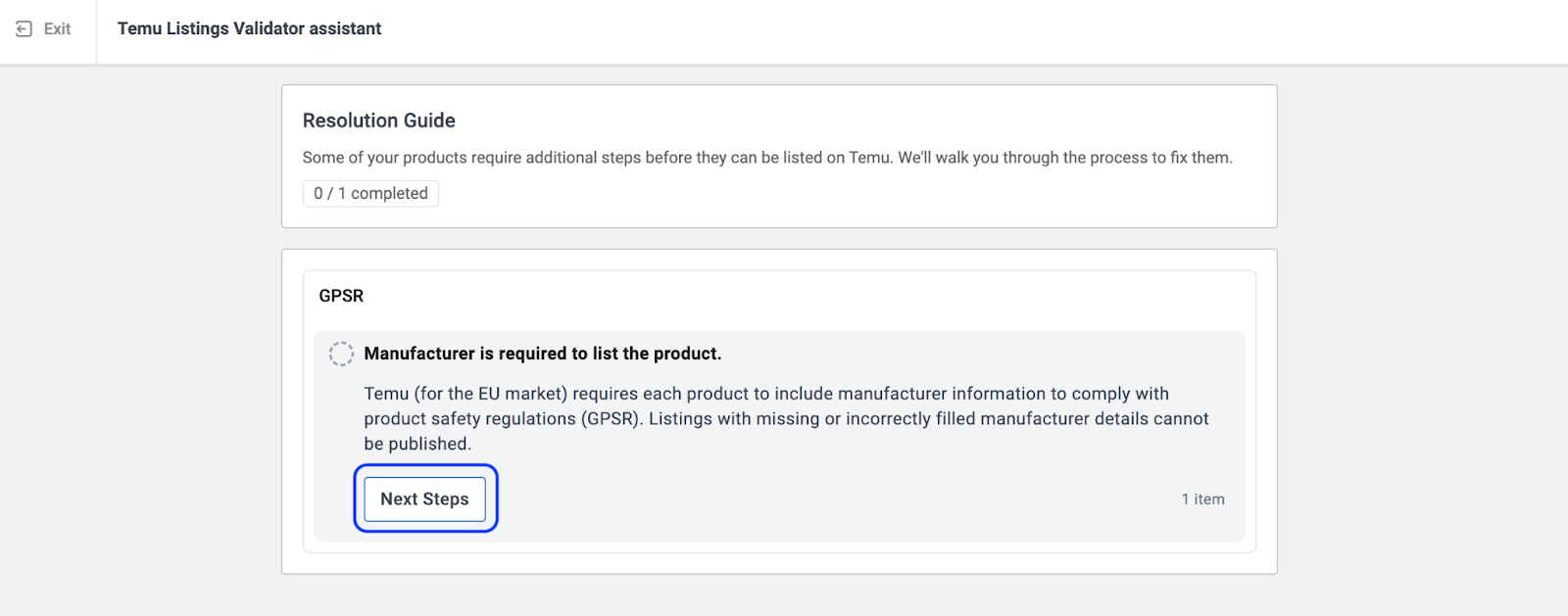The width and height of the screenshot is (1568, 616).
Task: Click the 'Temu (for the EU market)' paragraph
Action: pos(765,394)
